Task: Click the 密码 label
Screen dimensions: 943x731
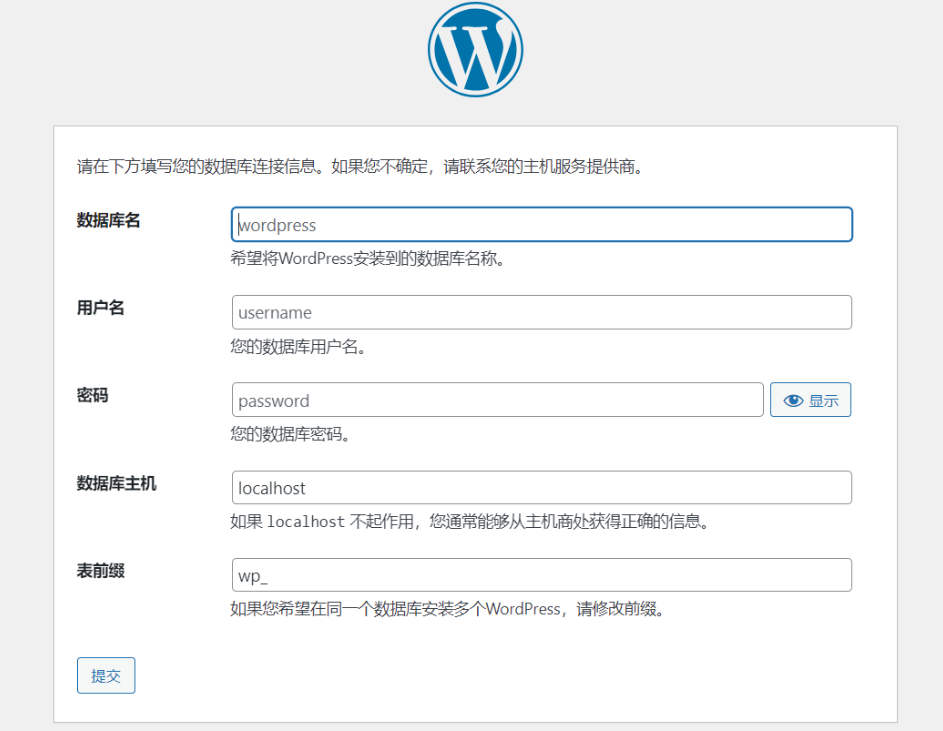Action: [x=93, y=395]
